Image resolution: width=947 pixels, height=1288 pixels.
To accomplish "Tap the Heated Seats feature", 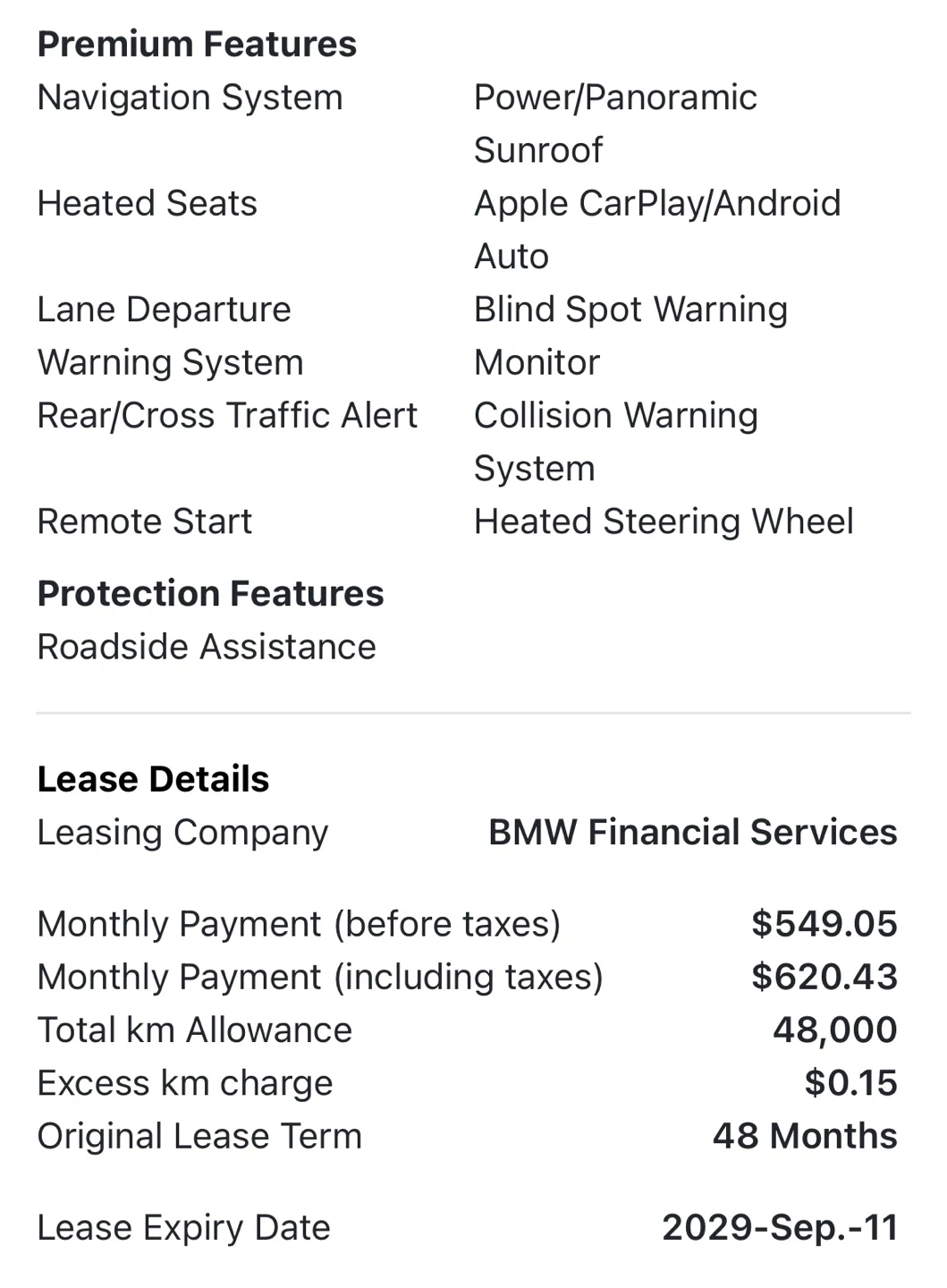I will (x=147, y=204).
